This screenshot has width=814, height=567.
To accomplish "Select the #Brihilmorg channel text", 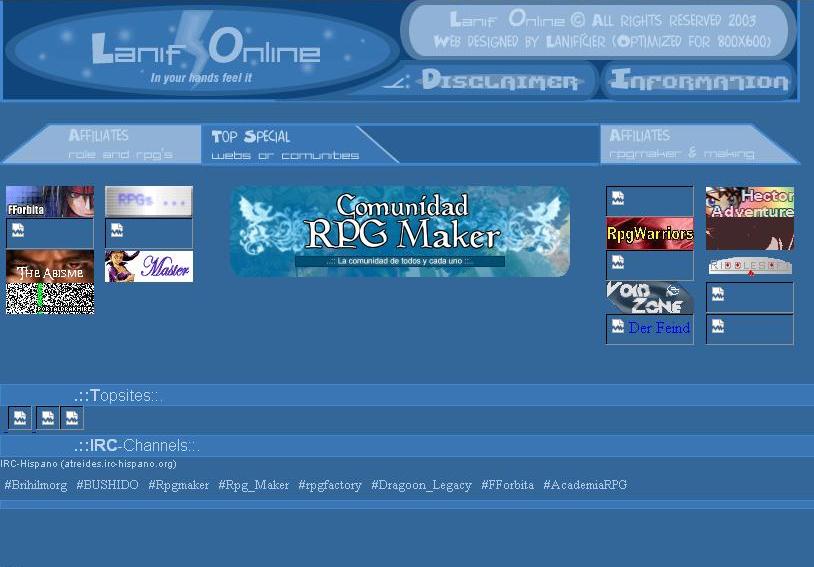I will tap(36, 485).
